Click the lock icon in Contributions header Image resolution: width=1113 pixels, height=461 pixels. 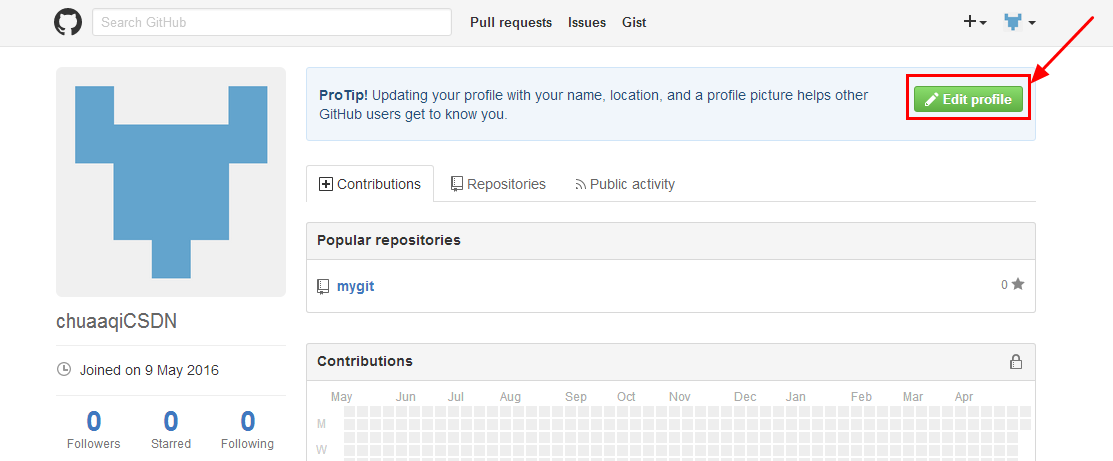(x=1016, y=362)
